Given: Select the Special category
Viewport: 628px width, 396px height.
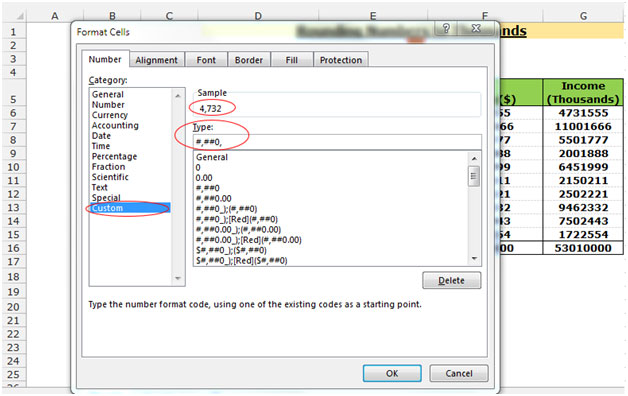Looking at the screenshot, I should tap(106, 198).
